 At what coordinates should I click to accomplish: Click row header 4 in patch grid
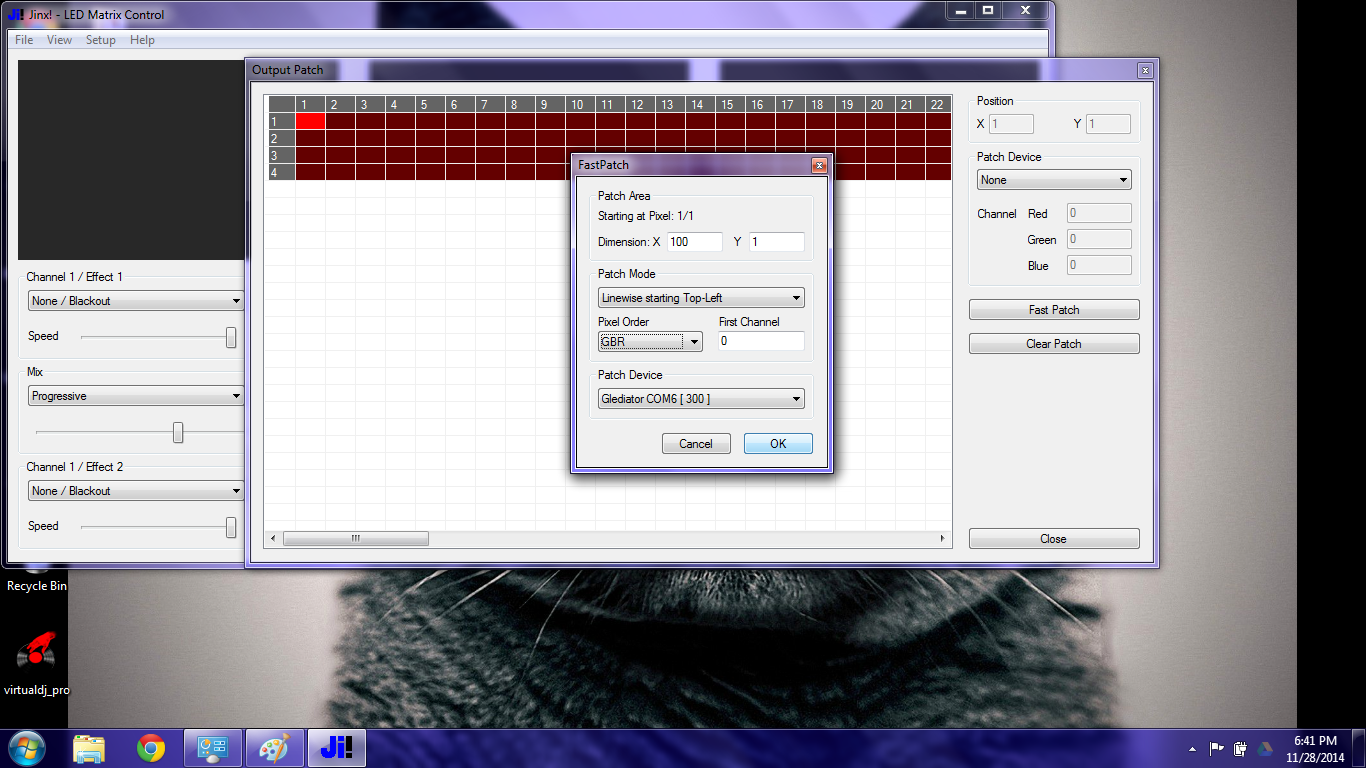pyautogui.click(x=282, y=172)
